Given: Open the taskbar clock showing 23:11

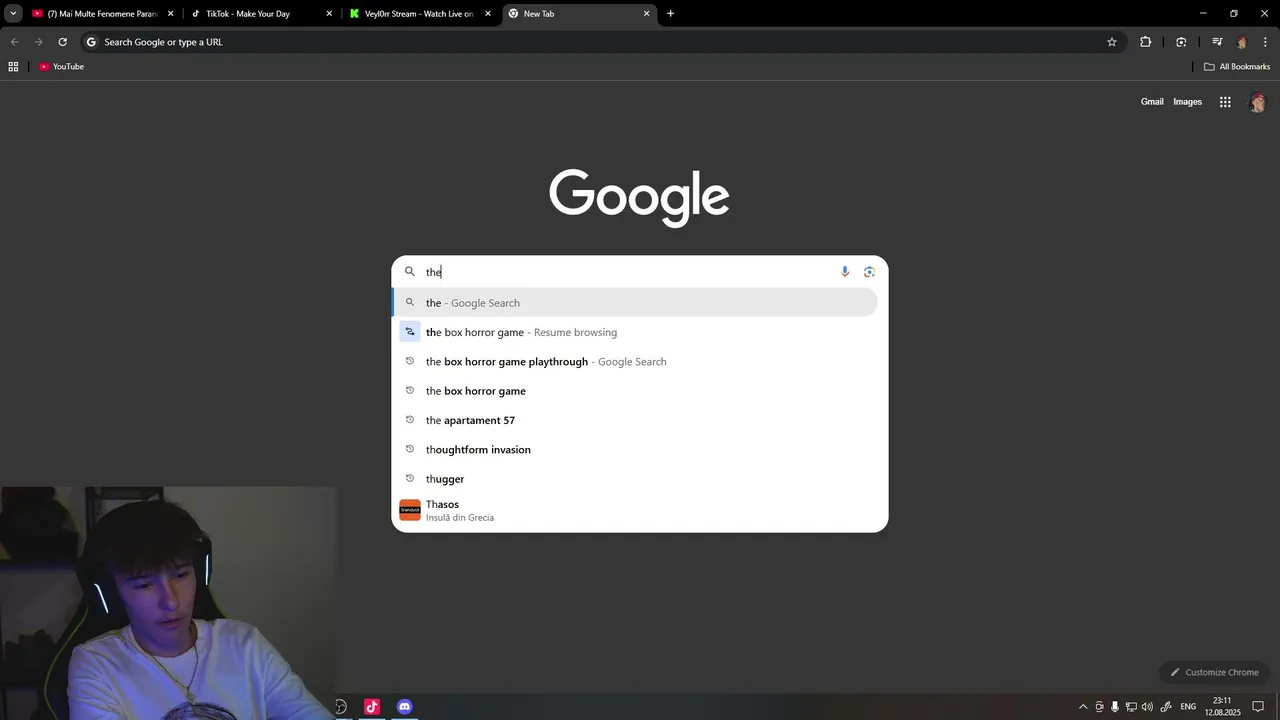Looking at the screenshot, I should 1222,707.
